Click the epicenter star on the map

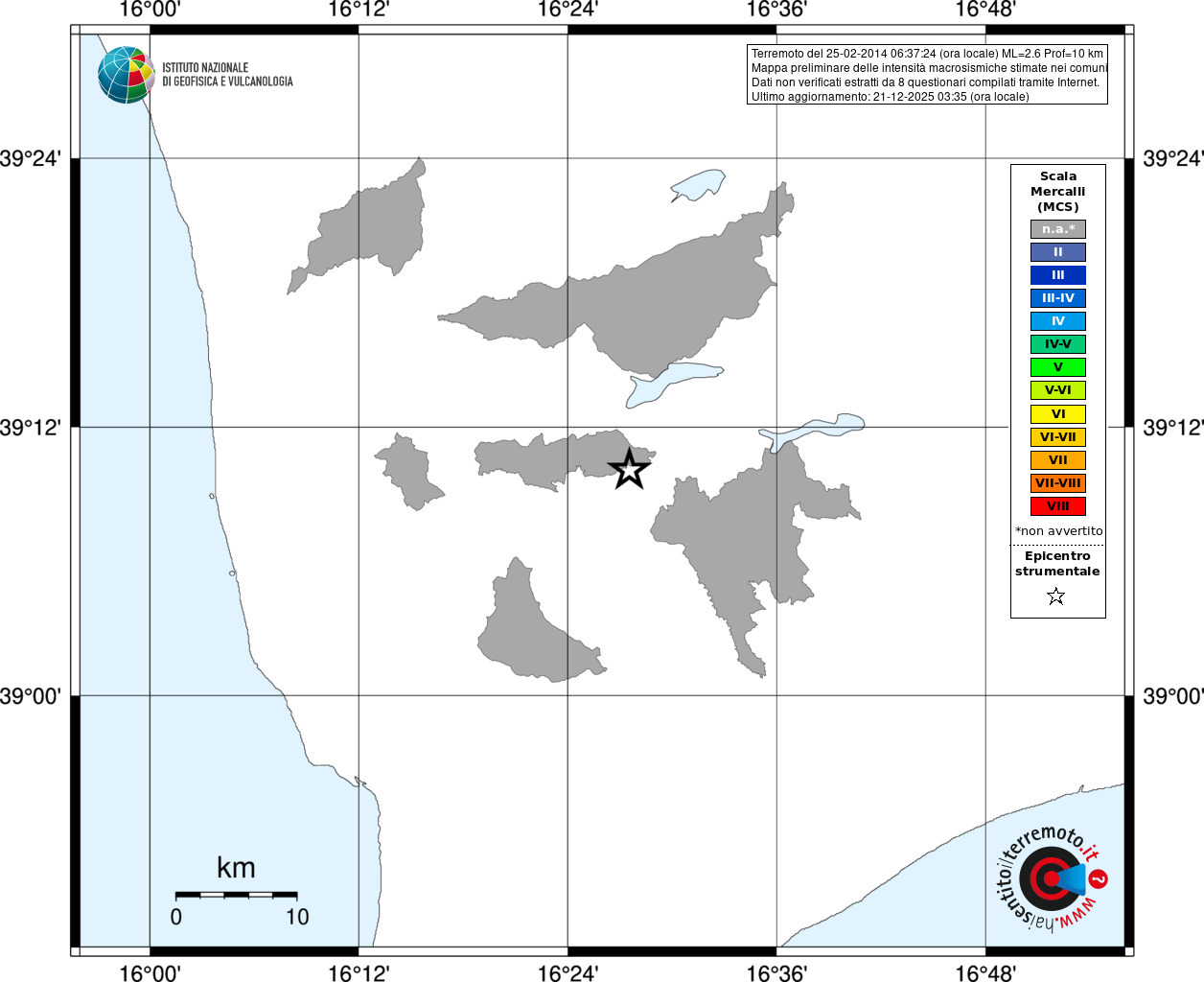pyautogui.click(x=629, y=469)
